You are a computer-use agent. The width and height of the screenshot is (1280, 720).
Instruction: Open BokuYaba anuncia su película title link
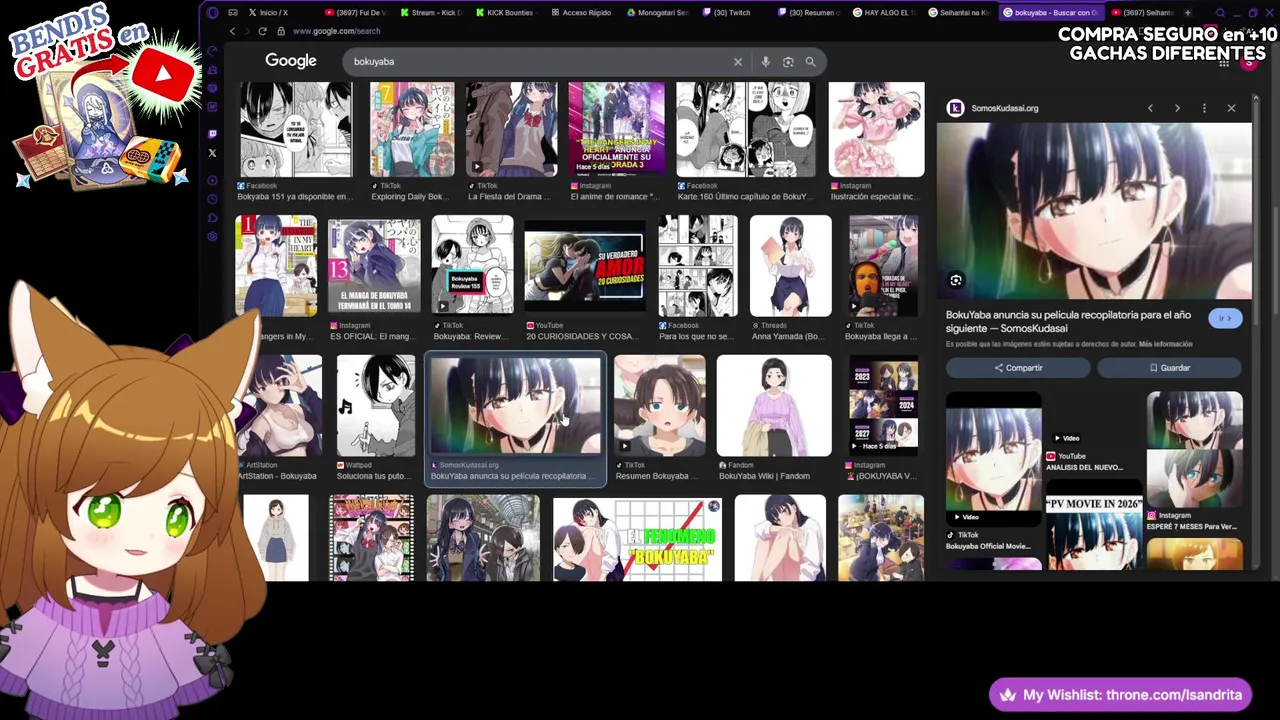(1068, 321)
